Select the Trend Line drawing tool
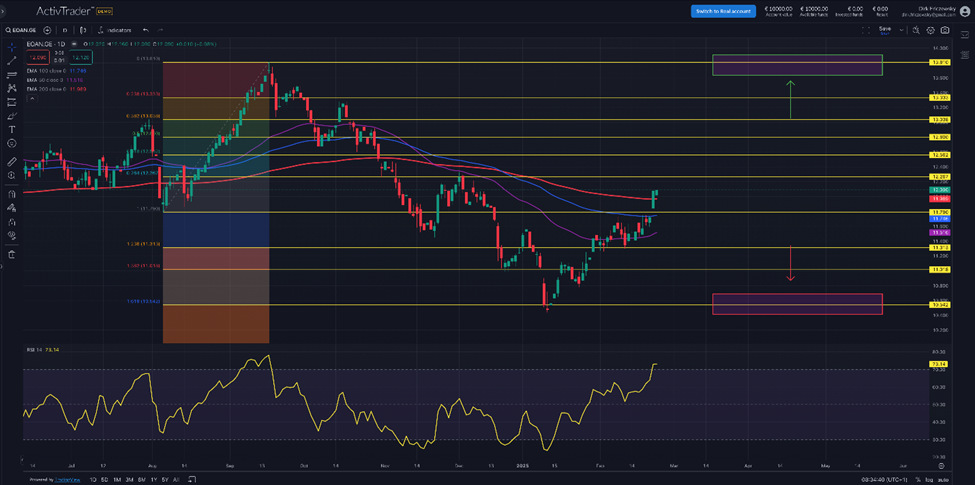Screen dimensions: 975x485 click(x=12, y=60)
